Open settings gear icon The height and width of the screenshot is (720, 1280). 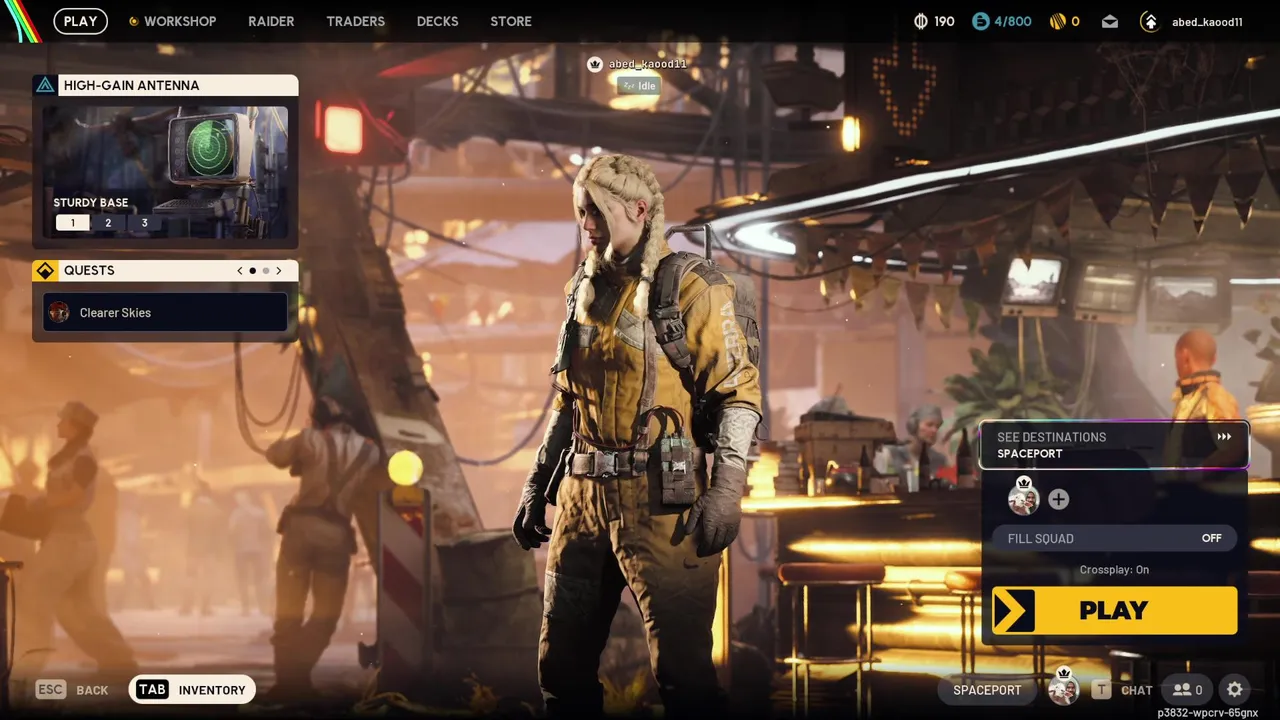(1235, 690)
